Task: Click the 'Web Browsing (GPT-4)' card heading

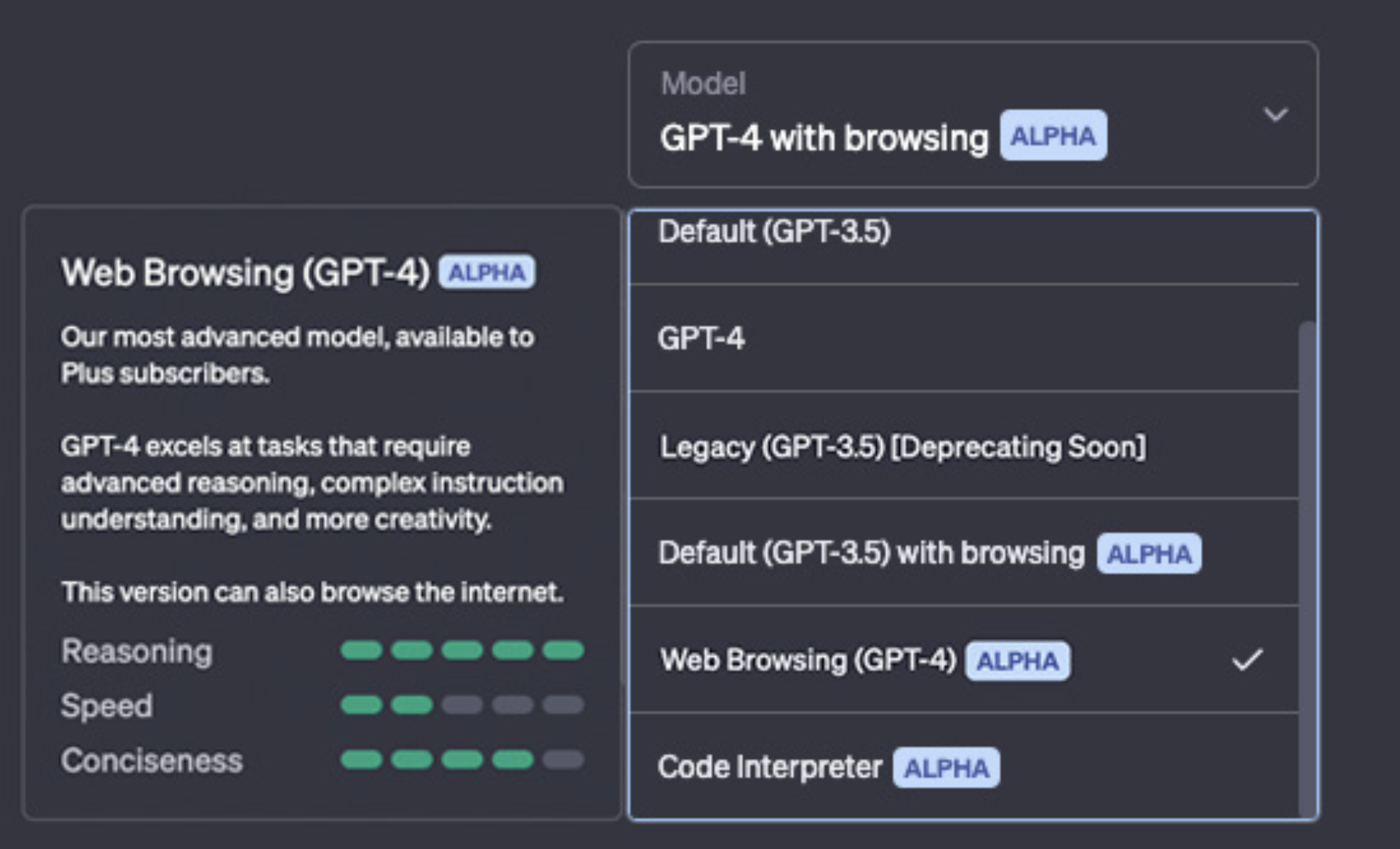Action: click(x=245, y=273)
